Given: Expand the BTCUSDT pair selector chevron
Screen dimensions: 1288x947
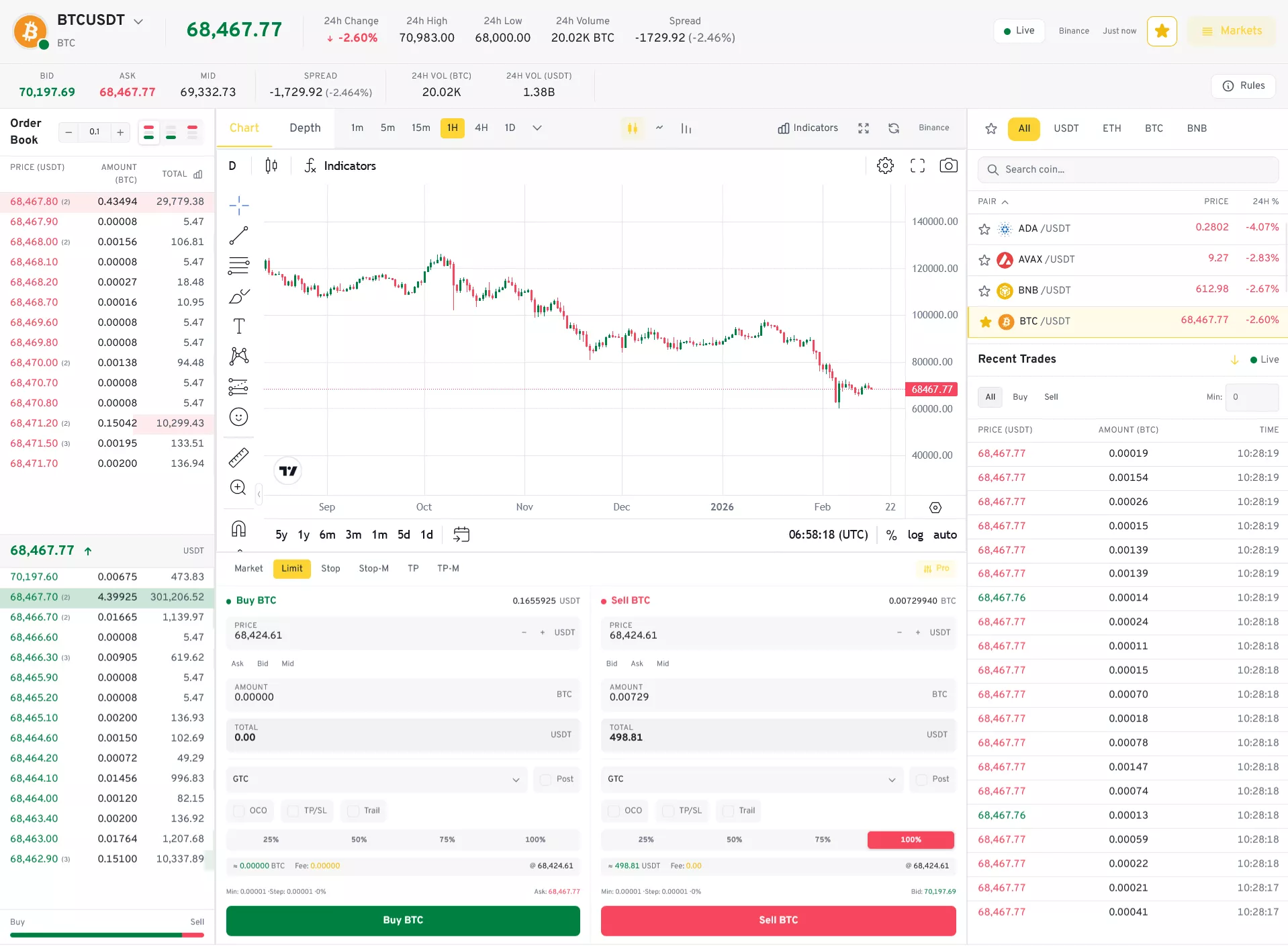Looking at the screenshot, I should (x=138, y=21).
